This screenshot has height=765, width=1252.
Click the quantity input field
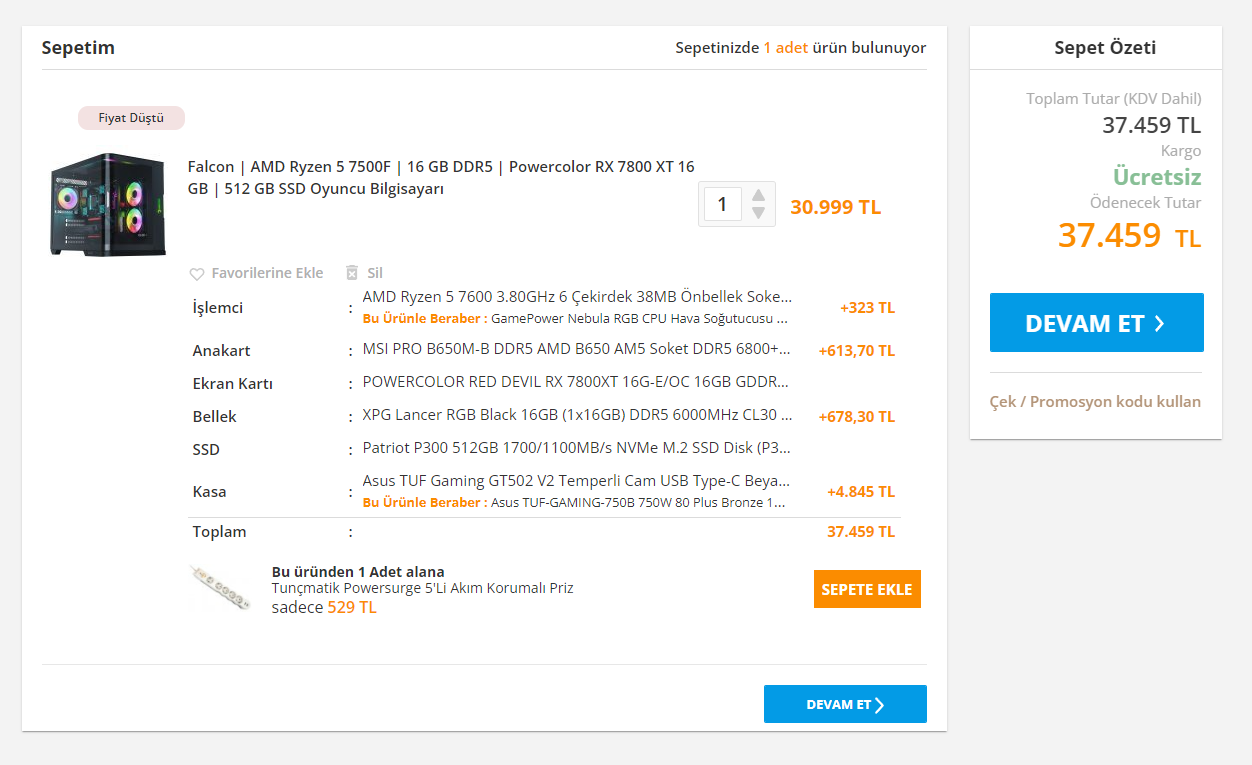(723, 205)
